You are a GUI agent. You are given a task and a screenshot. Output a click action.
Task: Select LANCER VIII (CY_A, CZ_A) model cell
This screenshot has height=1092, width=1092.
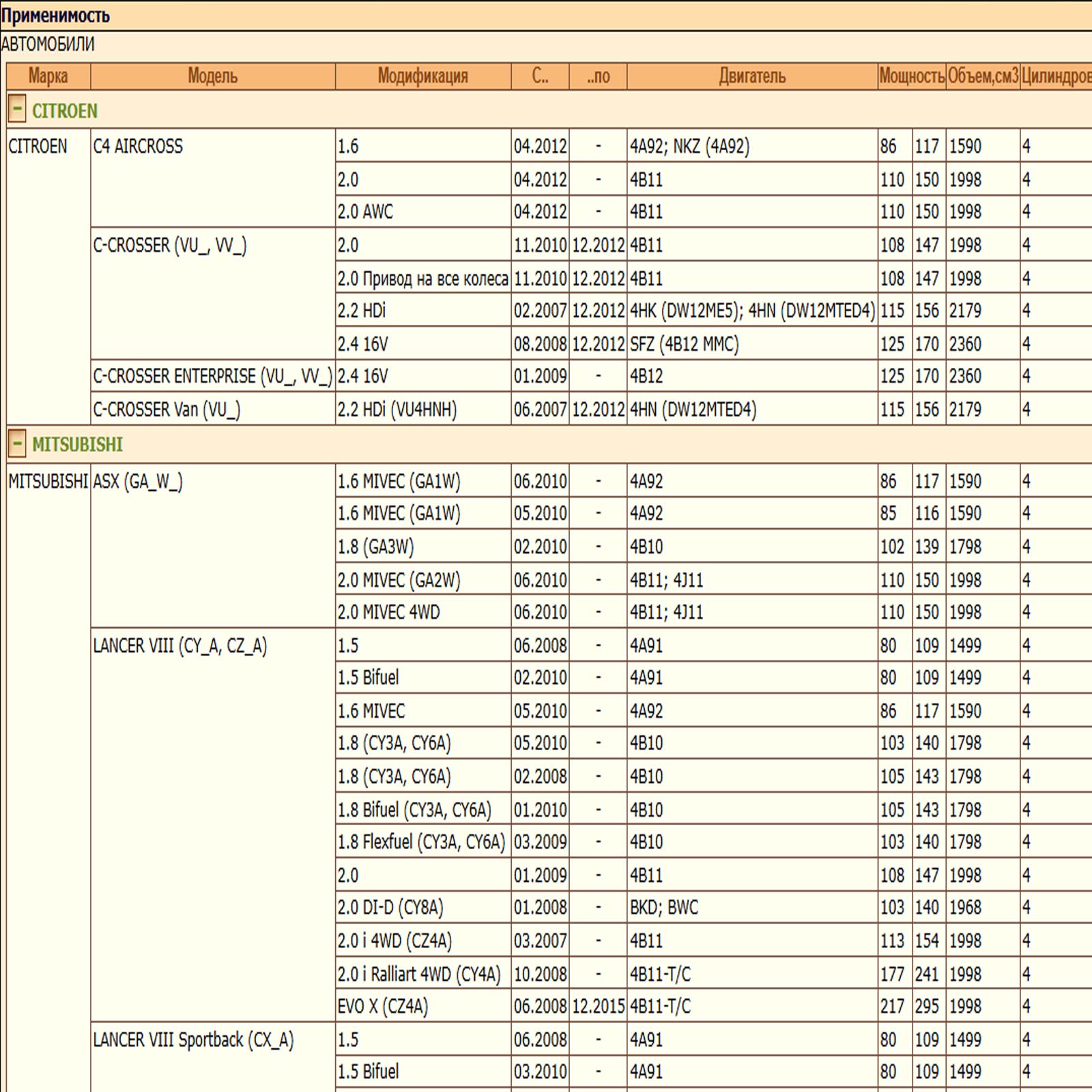tap(179, 646)
